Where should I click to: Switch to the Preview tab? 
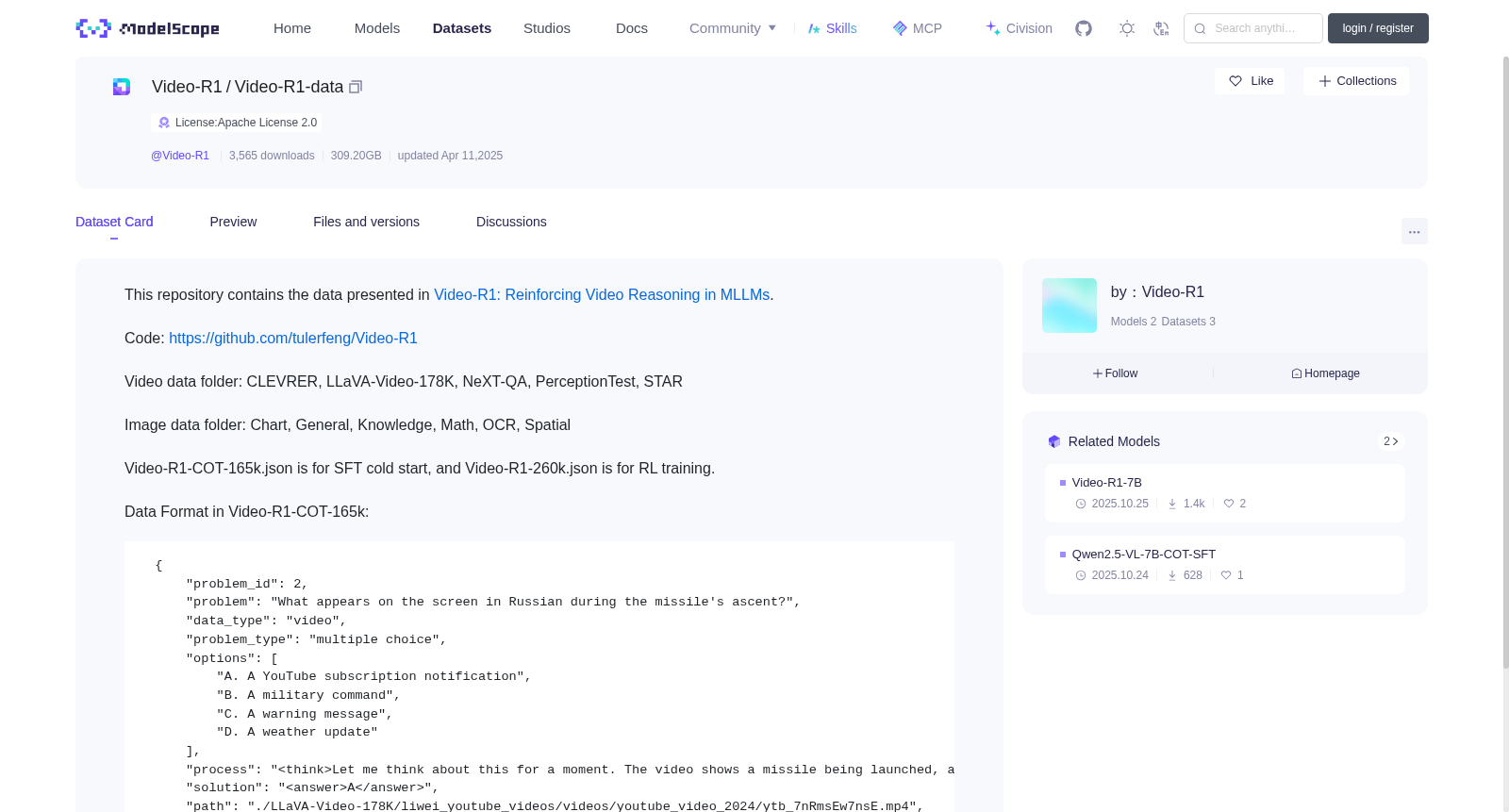233,222
